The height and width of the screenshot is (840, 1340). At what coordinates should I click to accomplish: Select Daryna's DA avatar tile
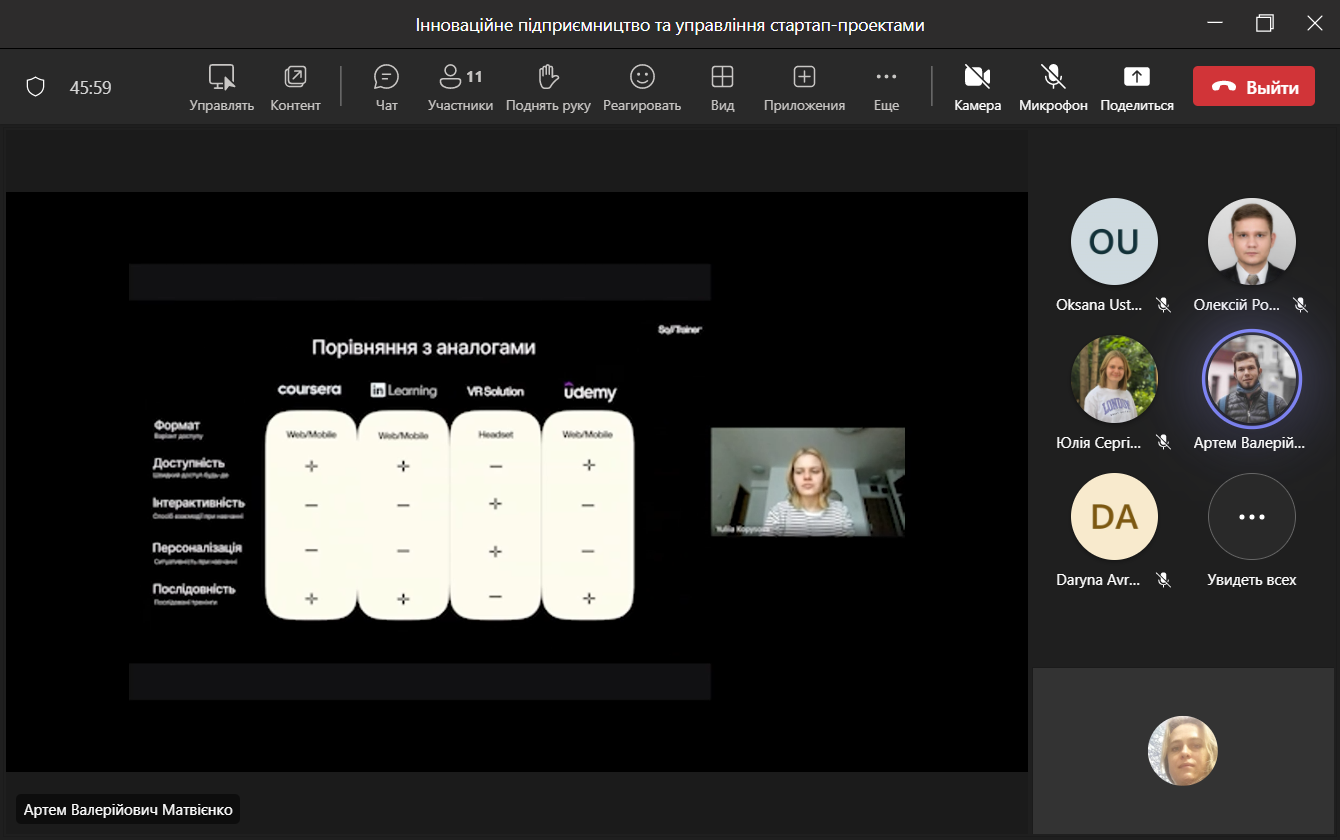pyautogui.click(x=1113, y=517)
